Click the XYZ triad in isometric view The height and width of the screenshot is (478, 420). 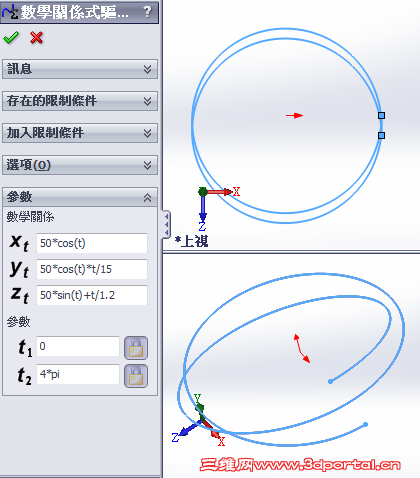click(199, 420)
